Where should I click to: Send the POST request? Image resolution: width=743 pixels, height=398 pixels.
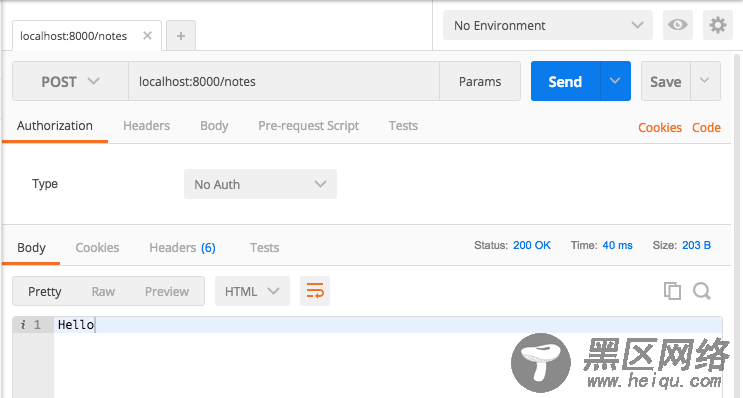565,81
